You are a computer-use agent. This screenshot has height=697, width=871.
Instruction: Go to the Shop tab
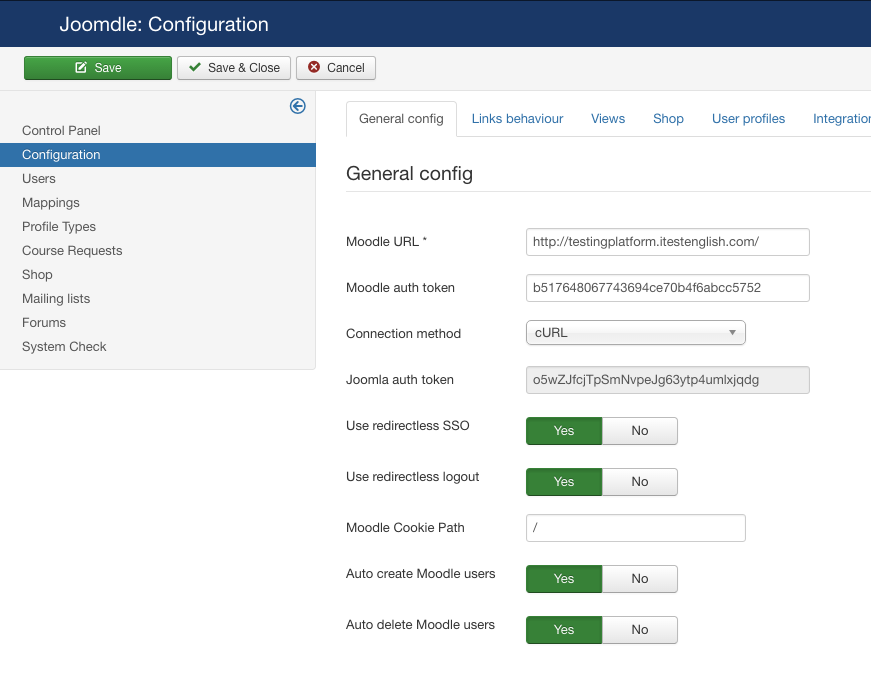click(x=668, y=119)
